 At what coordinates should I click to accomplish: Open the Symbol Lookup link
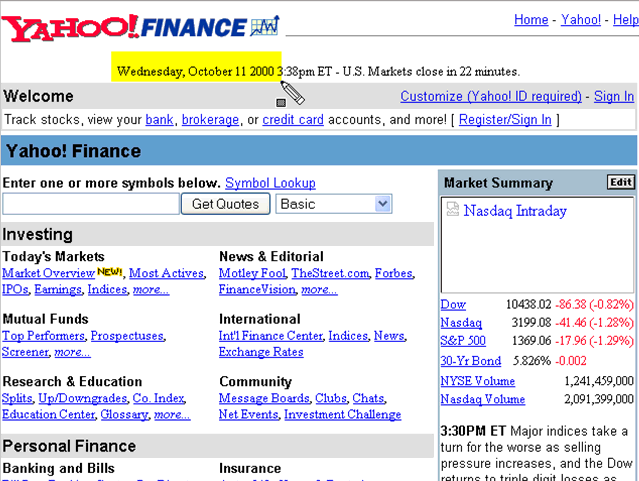pos(270,183)
